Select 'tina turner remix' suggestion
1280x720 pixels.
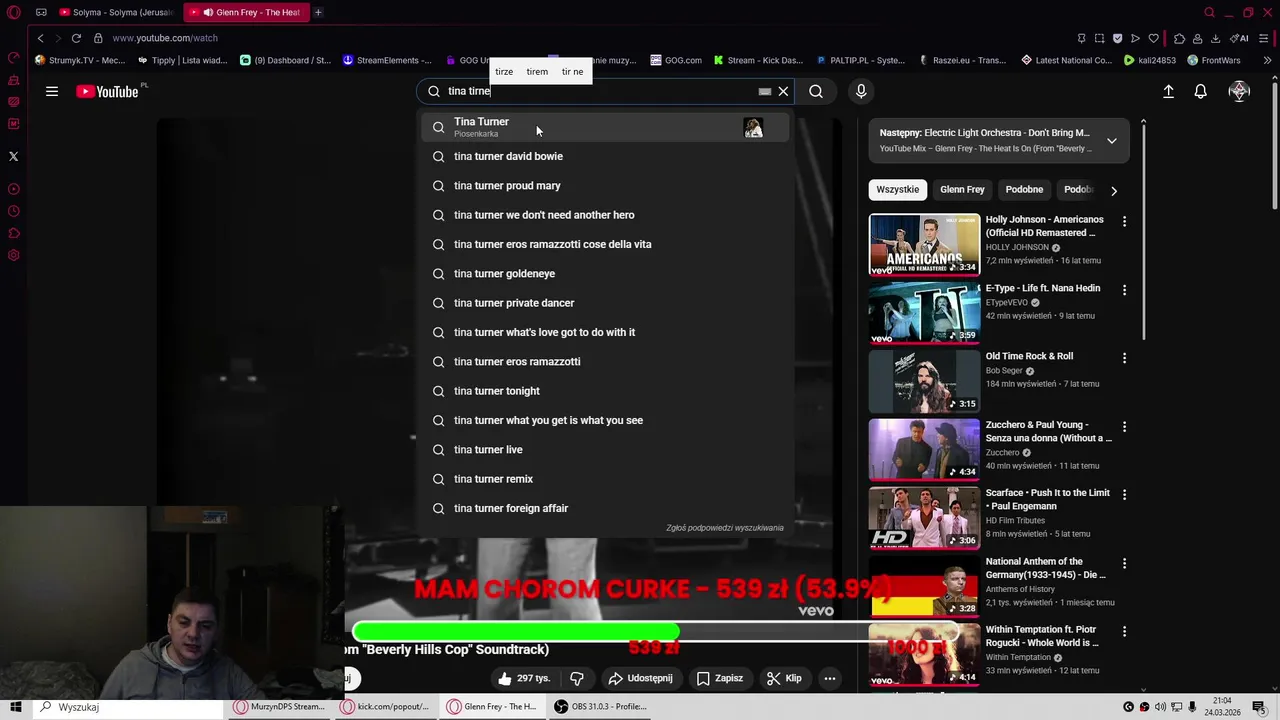[605, 479]
